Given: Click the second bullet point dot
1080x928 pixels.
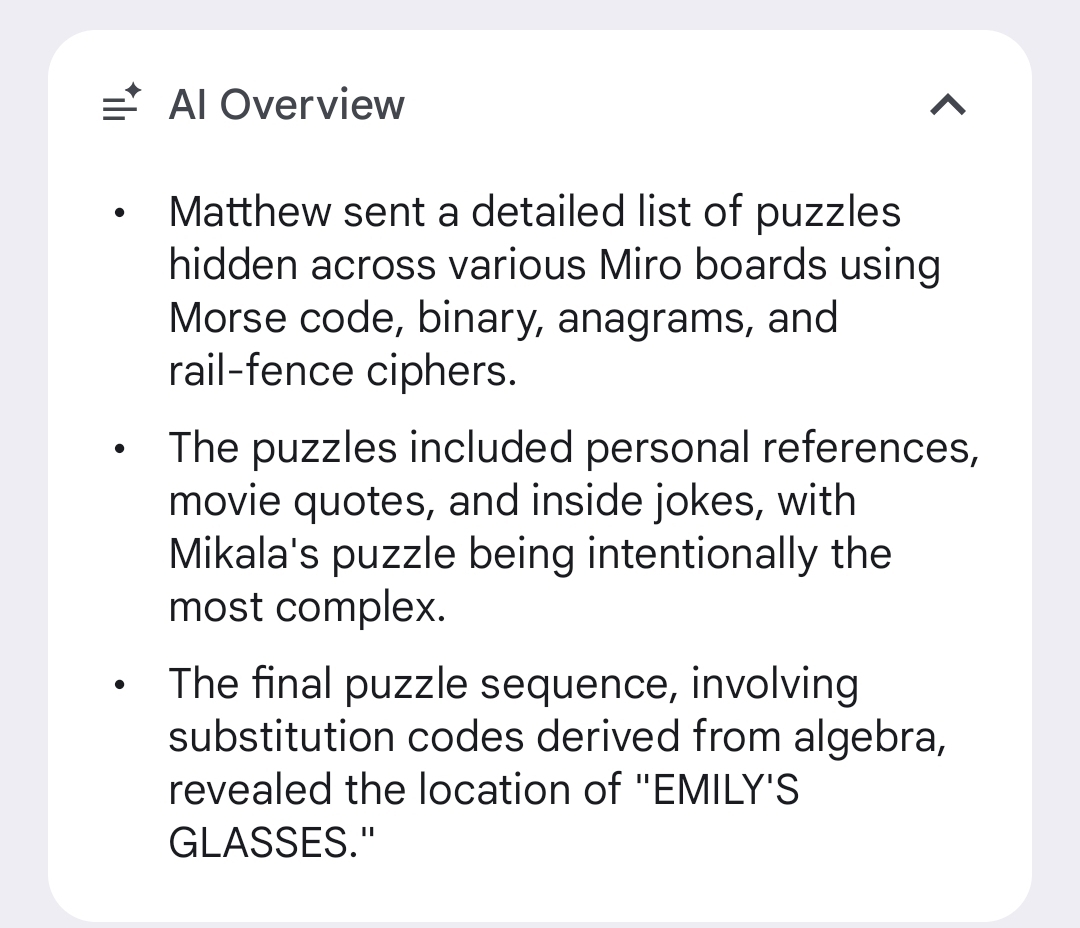Looking at the screenshot, I should click(120, 449).
